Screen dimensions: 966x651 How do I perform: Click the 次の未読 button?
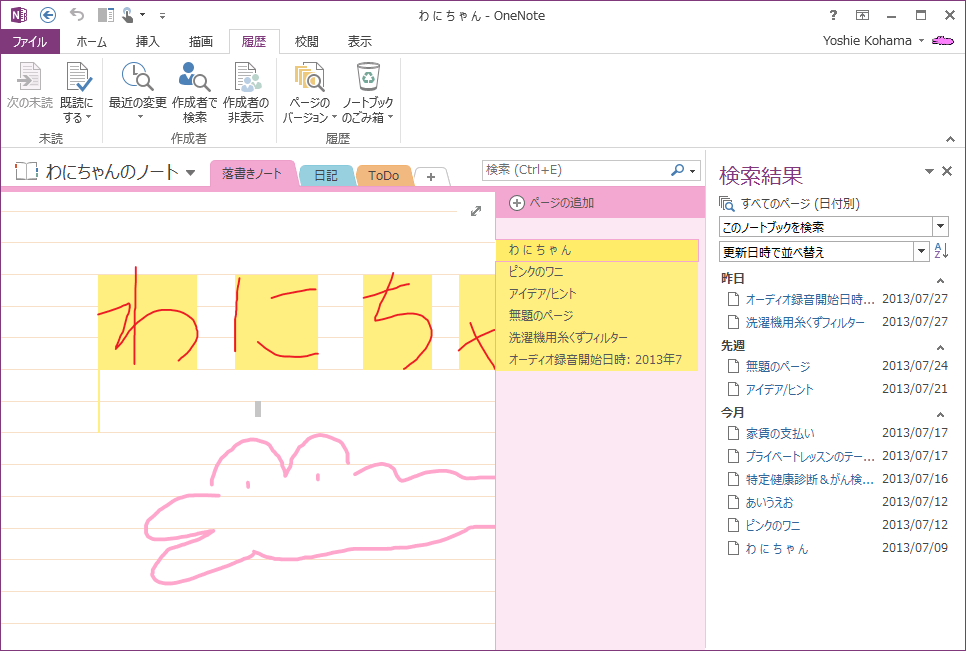click(x=30, y=86)
